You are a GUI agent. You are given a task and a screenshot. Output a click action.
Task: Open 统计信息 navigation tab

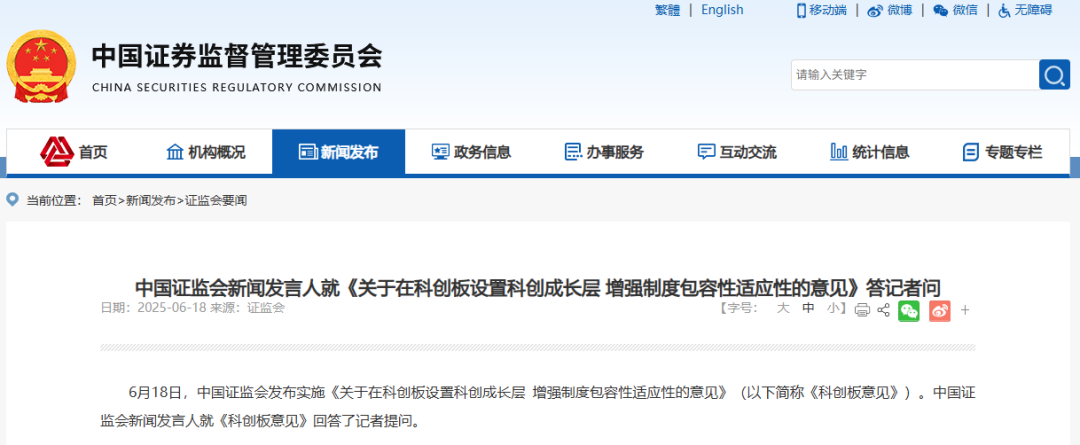point(870,152)
